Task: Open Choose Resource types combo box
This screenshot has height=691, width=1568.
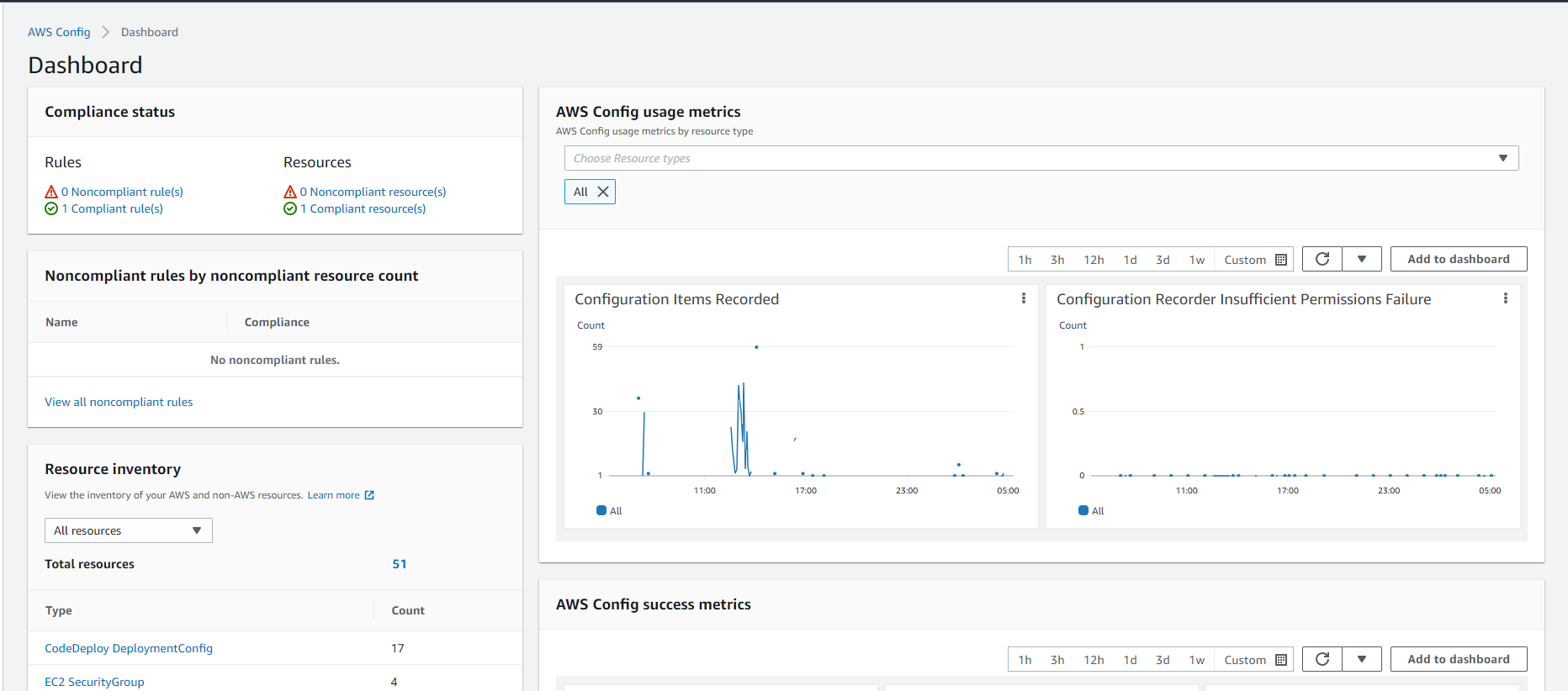Action: point(1041,158)
